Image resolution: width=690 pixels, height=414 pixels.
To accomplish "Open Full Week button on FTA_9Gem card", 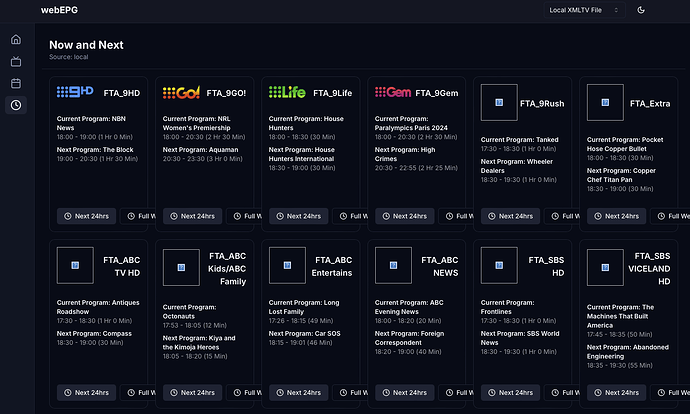I will click(456, 216).
